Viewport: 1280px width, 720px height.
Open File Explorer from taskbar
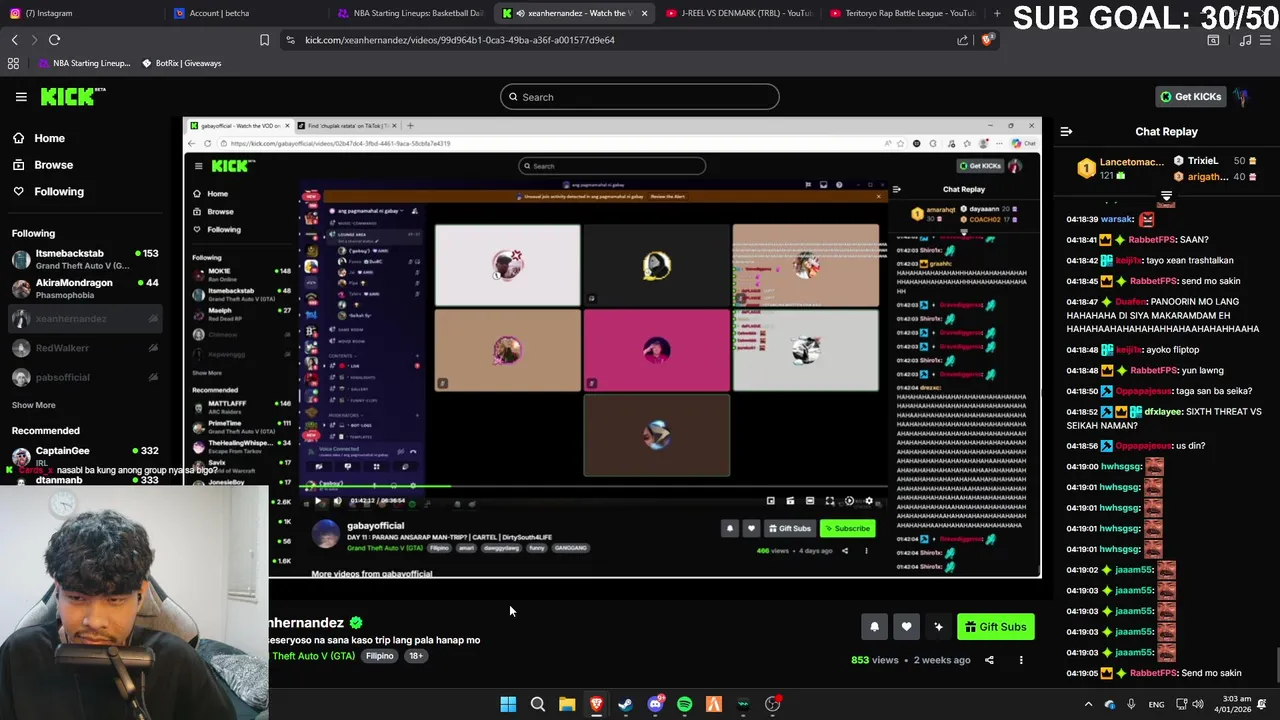pyautogui.click(x=567, y=704)
